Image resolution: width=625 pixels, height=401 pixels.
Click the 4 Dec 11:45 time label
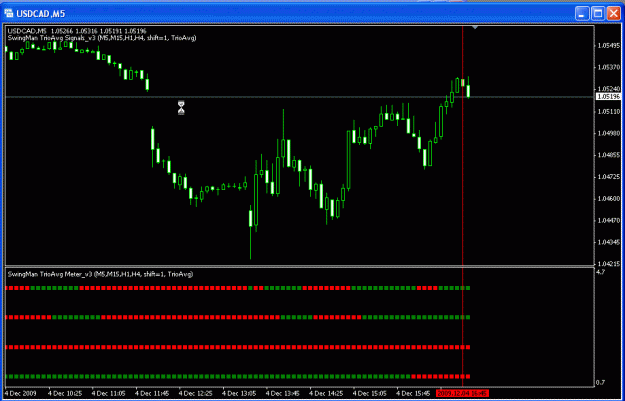pyautogui.click(x=152, y=393)
